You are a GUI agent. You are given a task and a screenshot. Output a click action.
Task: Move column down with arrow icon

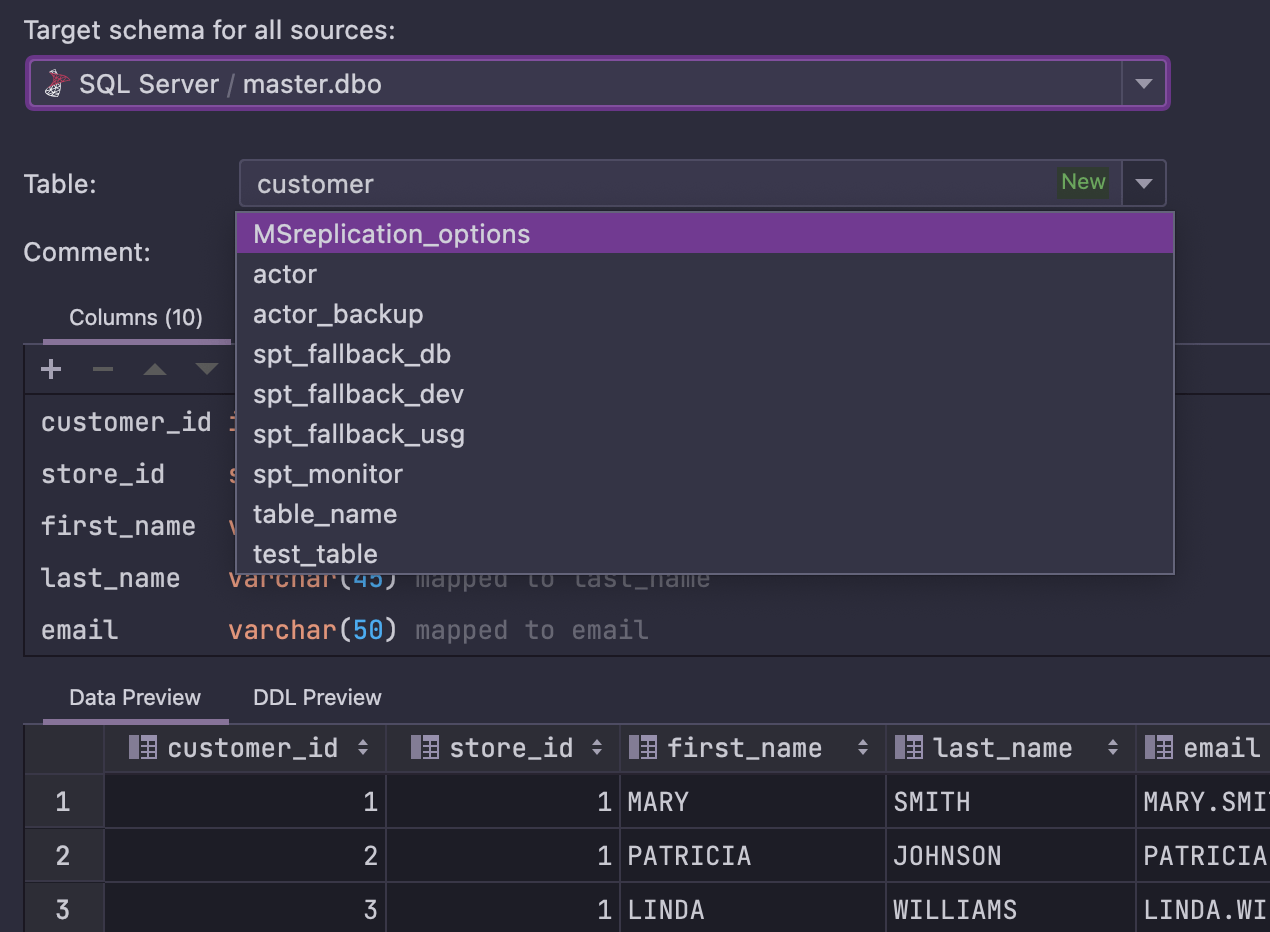[207, 370]
